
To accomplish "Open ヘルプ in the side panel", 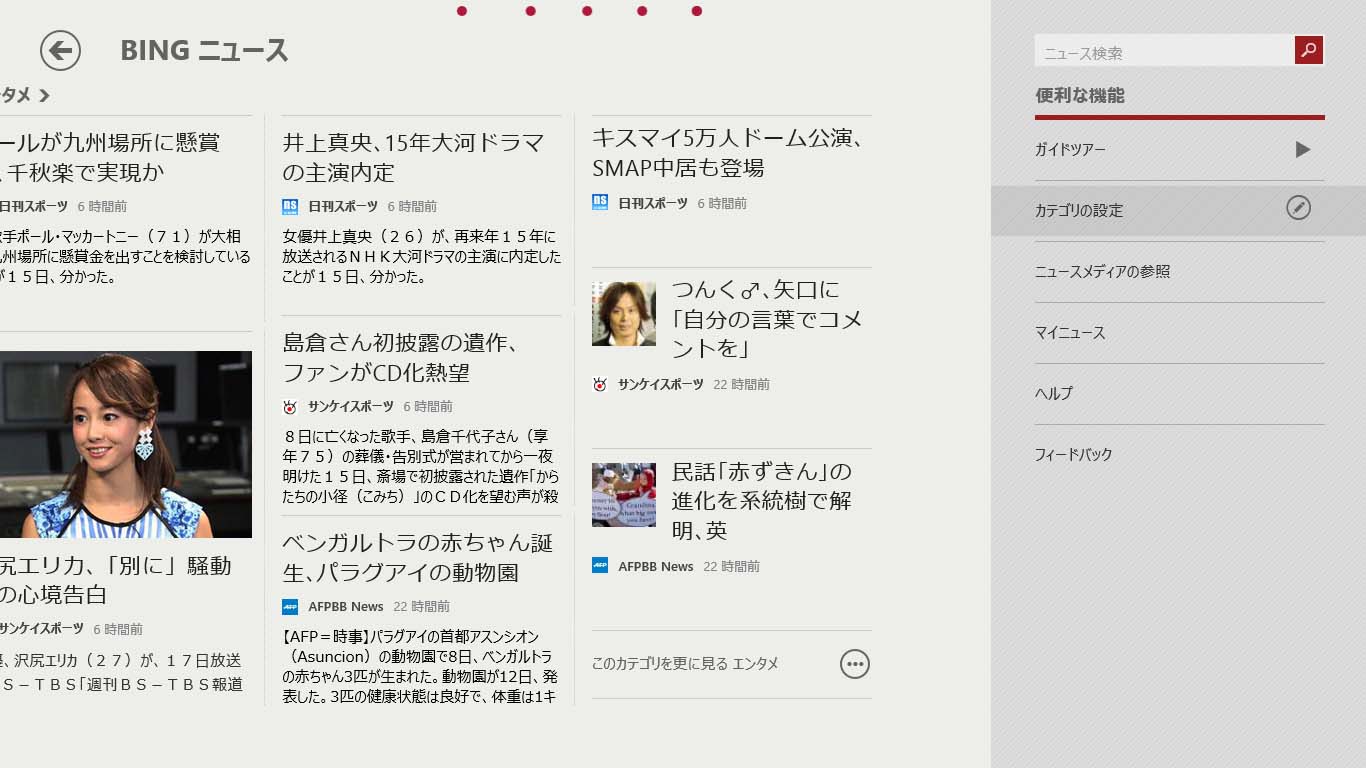I will click(1179, 393).
